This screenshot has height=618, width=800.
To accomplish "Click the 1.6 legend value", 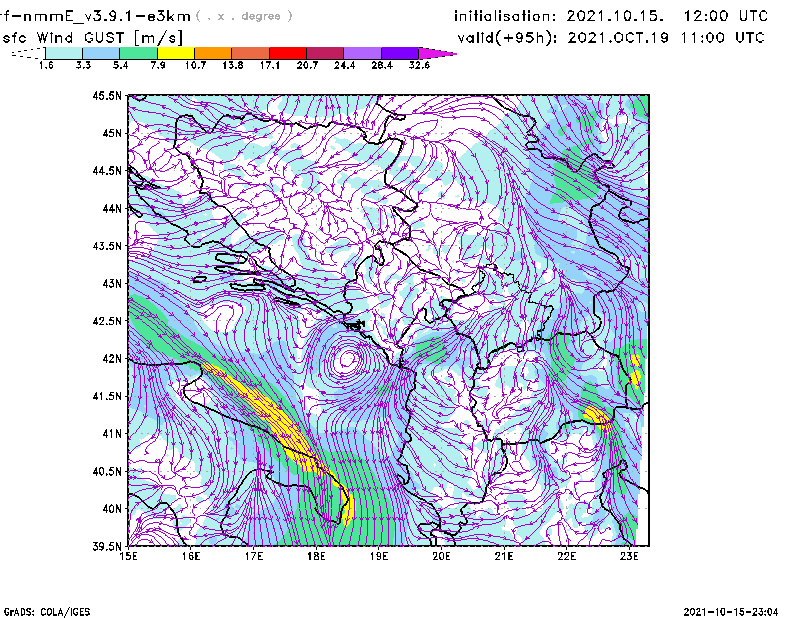I will tap(46, 65).
